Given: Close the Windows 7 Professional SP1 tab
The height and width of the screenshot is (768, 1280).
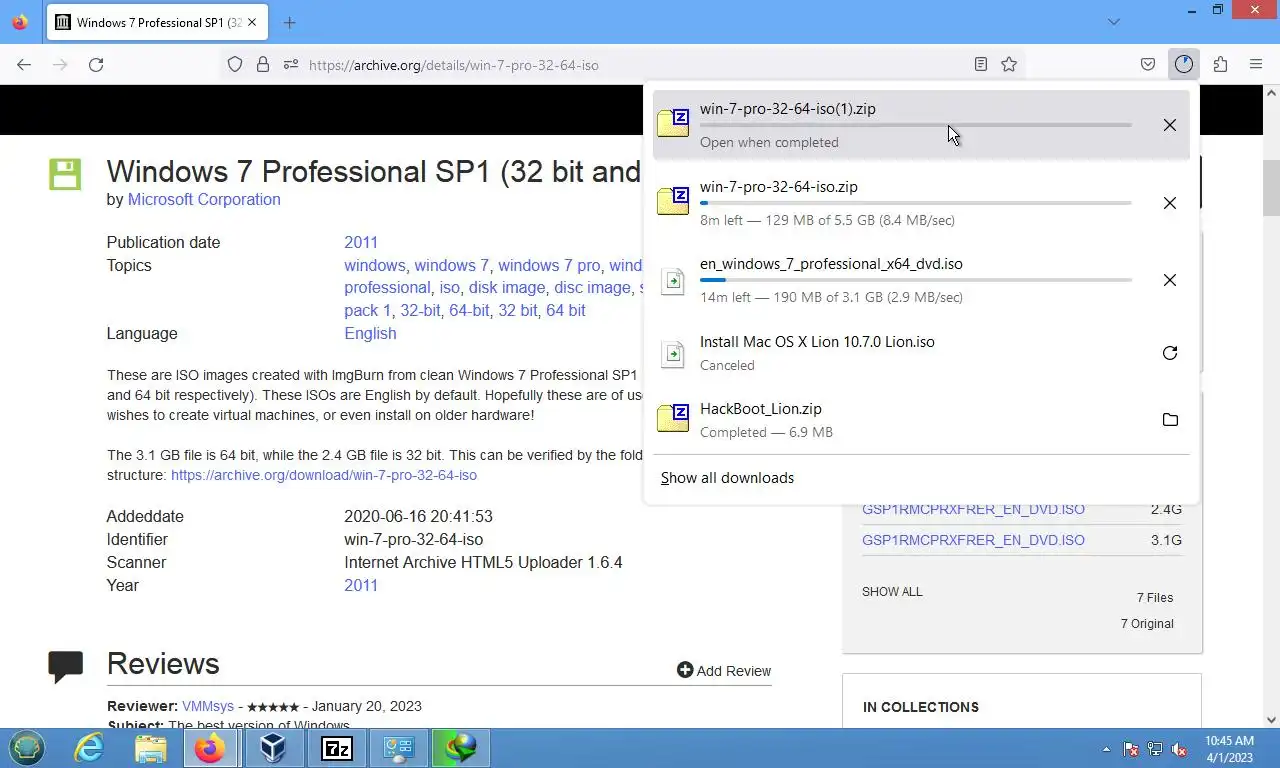Looking at the screenshot, I should (x=251, y=22).
